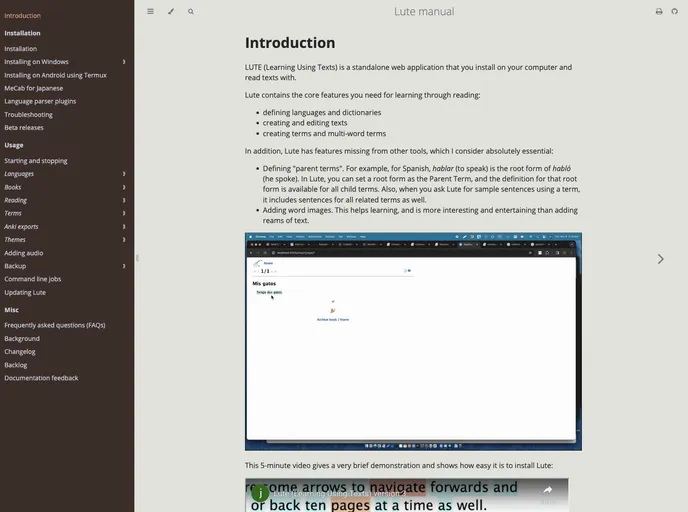The height and width of the screenshot is (512, 688).
Task: Click the share arrow on the video
Action: coord(547,490)
